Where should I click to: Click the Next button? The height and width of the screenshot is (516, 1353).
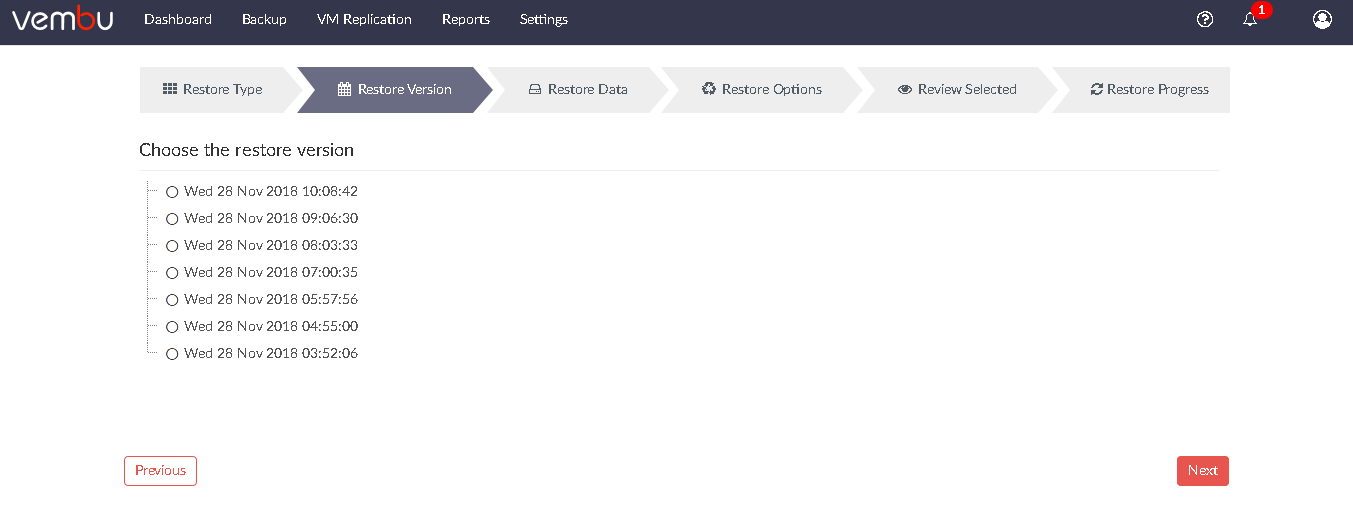tap(1203, 471)
